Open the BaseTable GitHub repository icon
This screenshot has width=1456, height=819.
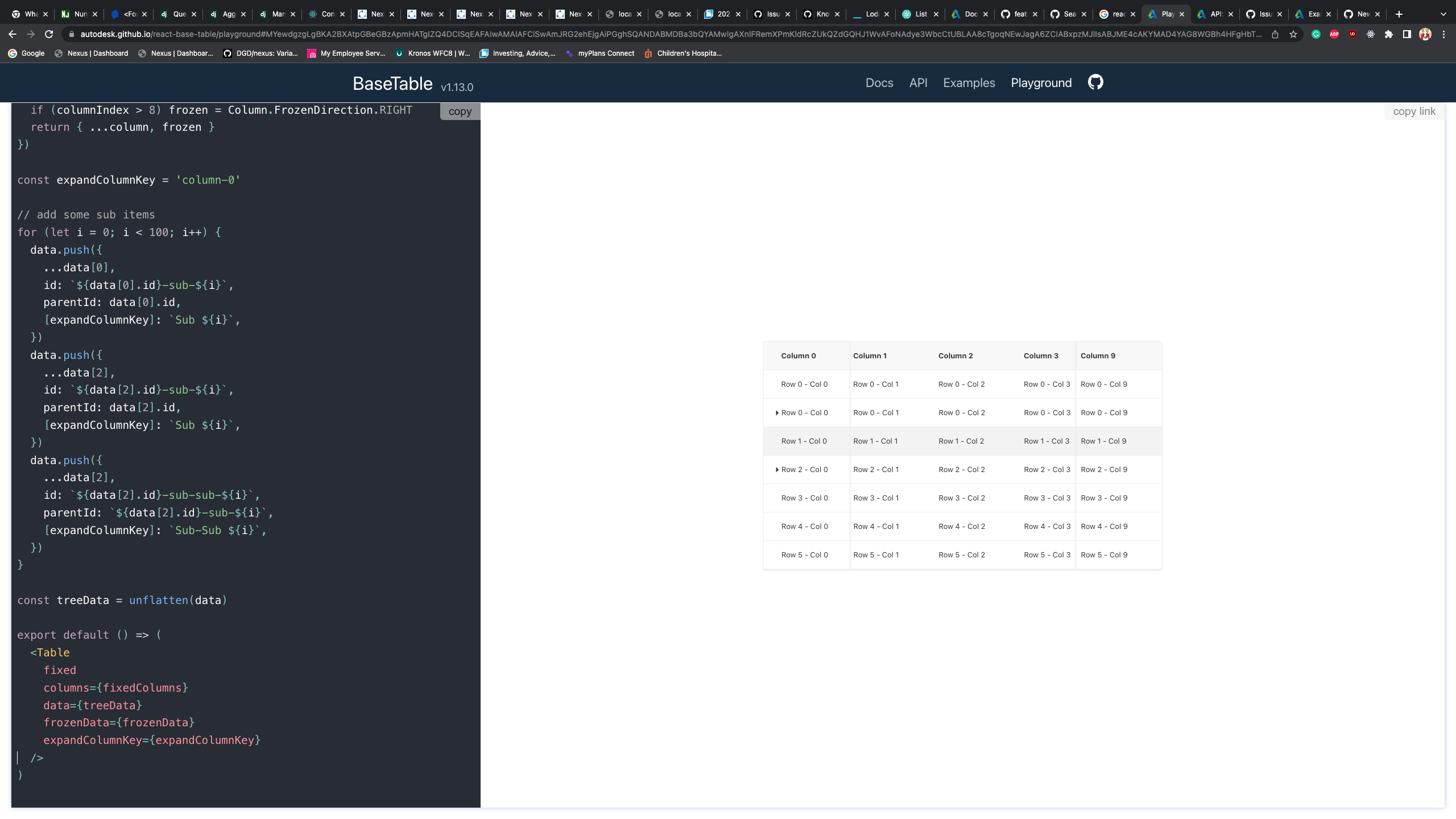(1095, 82)
